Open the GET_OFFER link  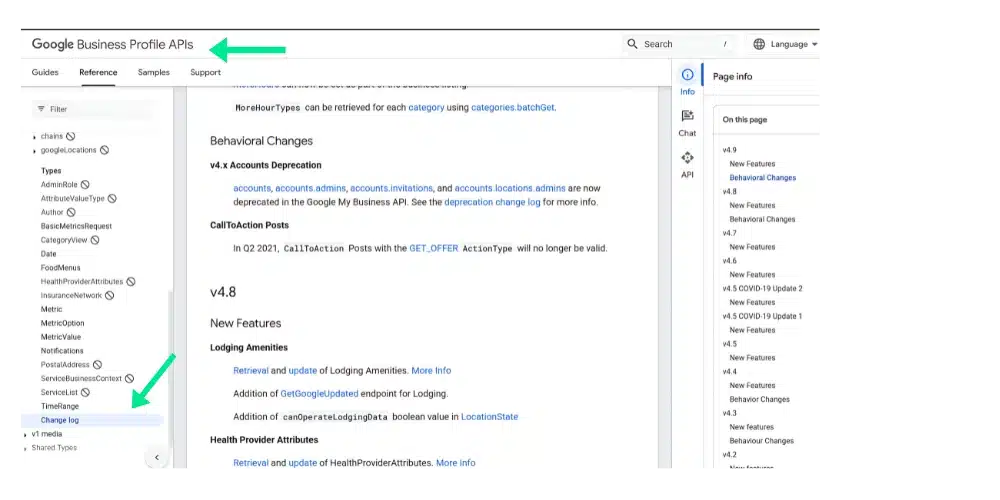point(434,248)
